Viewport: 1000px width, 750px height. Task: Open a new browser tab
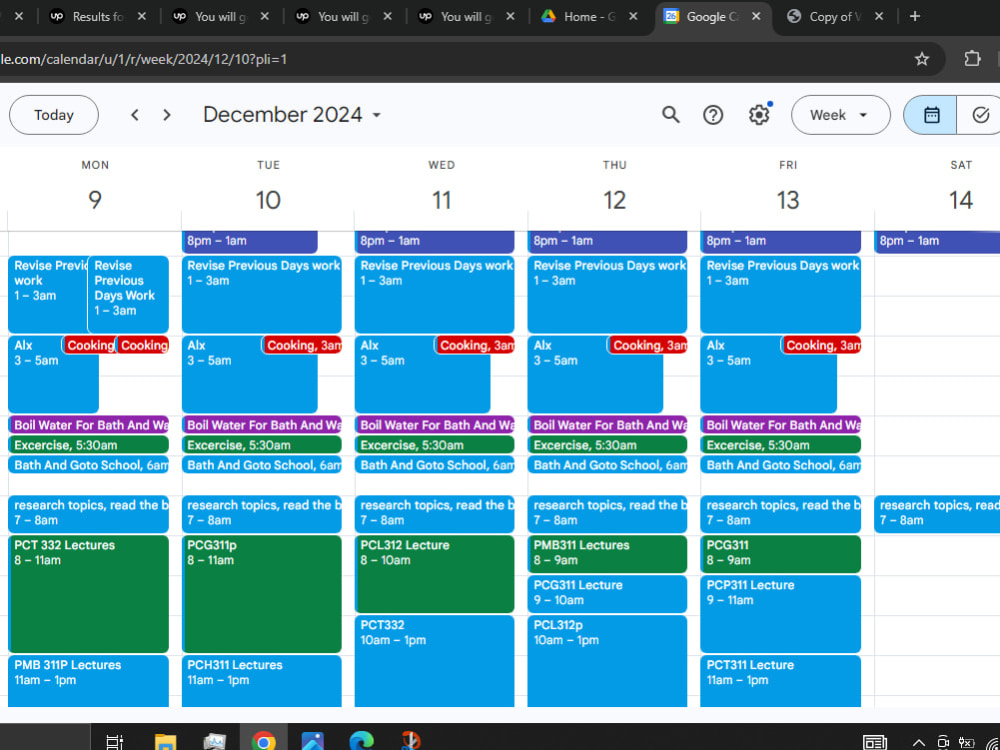tap(915, 17)
